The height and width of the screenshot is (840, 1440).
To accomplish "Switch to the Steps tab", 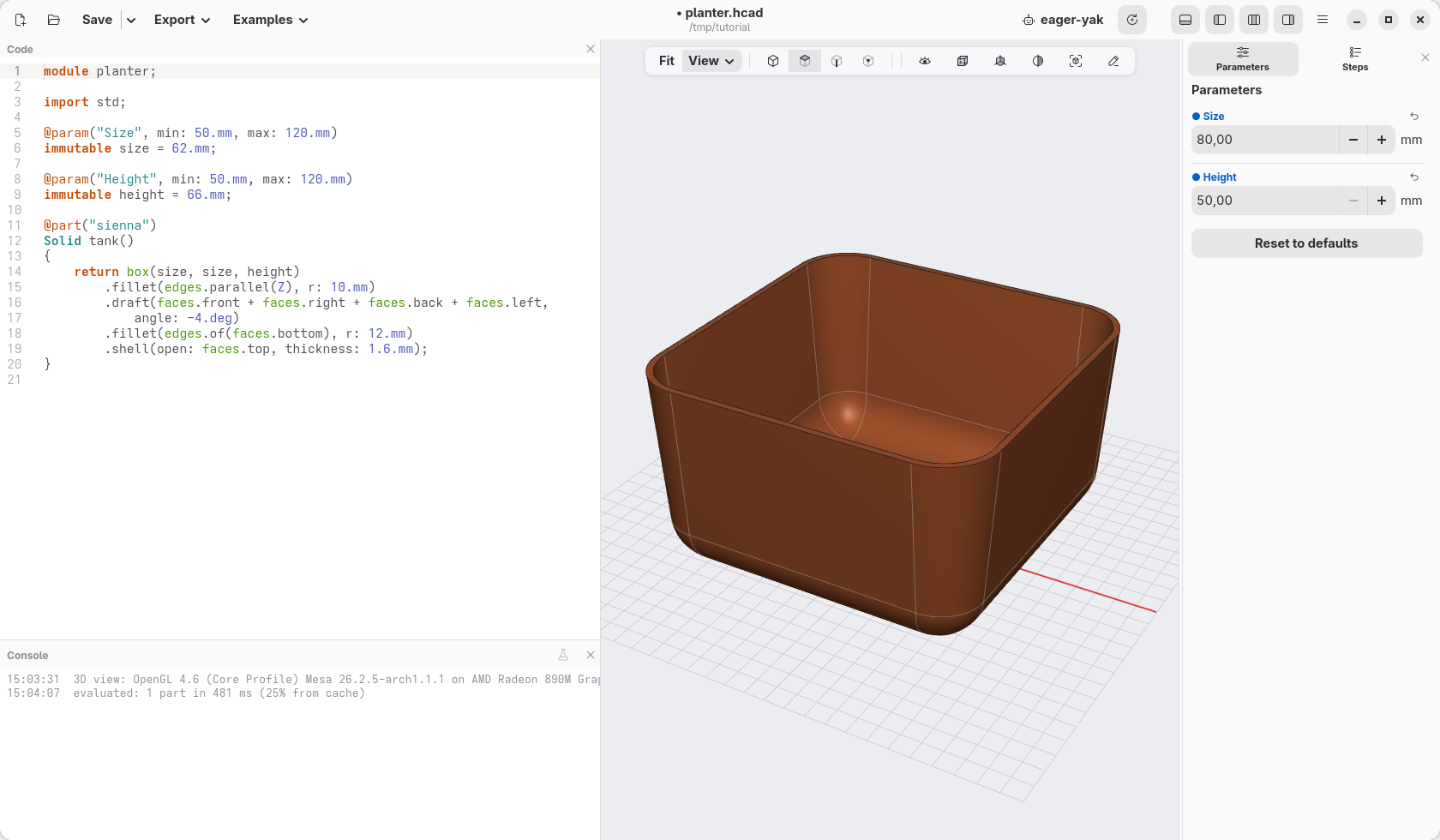I will [x=1355, y=59].
